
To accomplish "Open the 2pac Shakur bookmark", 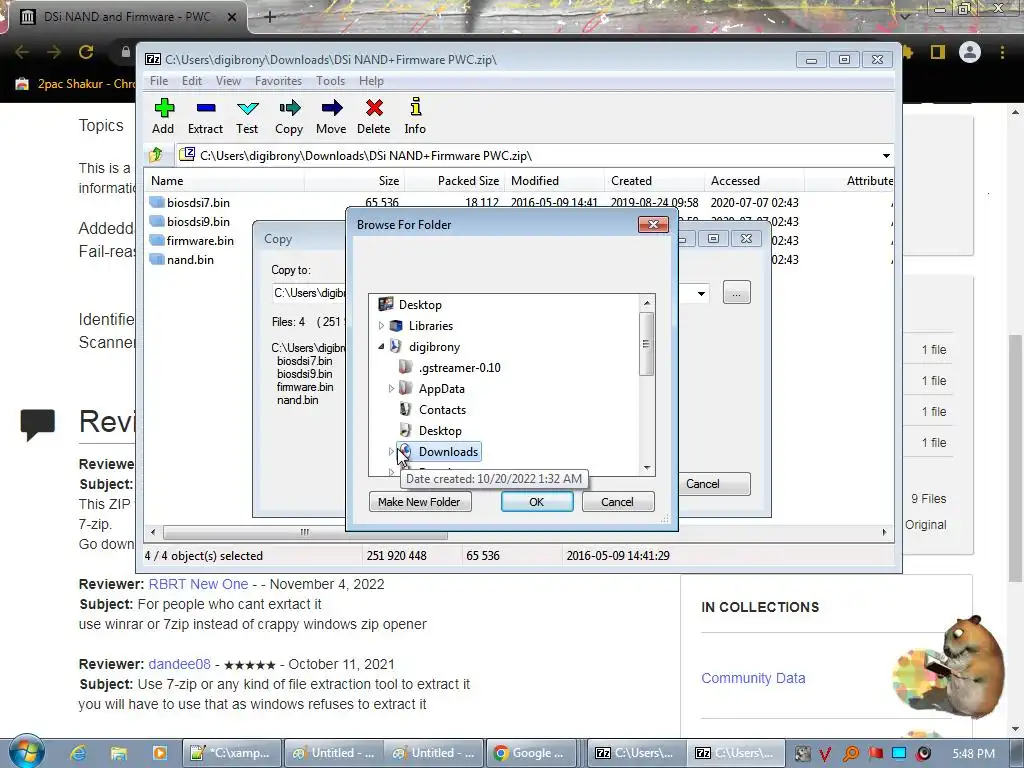I will (77, 84).
